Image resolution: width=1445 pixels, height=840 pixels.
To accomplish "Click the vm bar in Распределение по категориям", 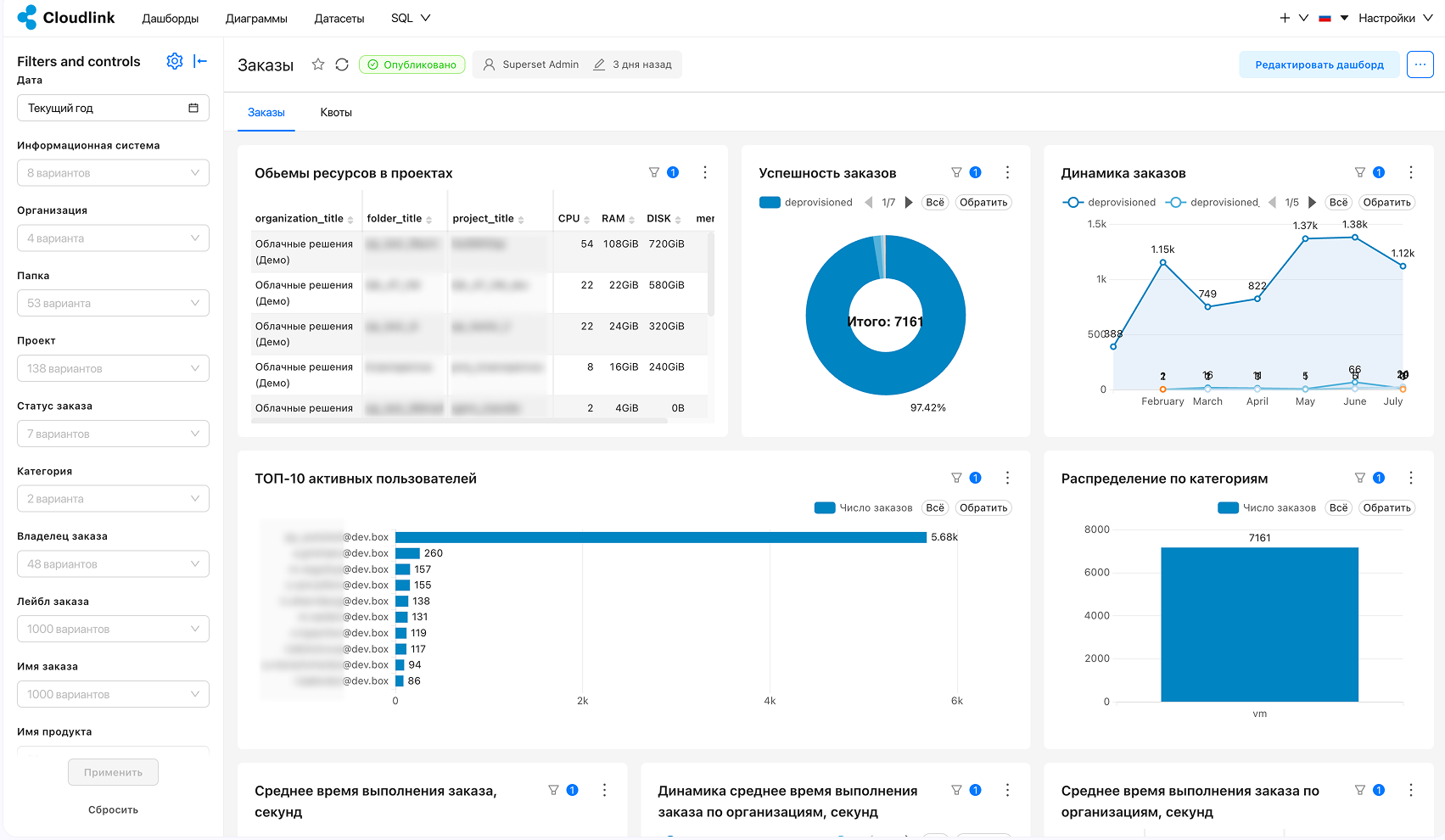I will [1259, 624].
